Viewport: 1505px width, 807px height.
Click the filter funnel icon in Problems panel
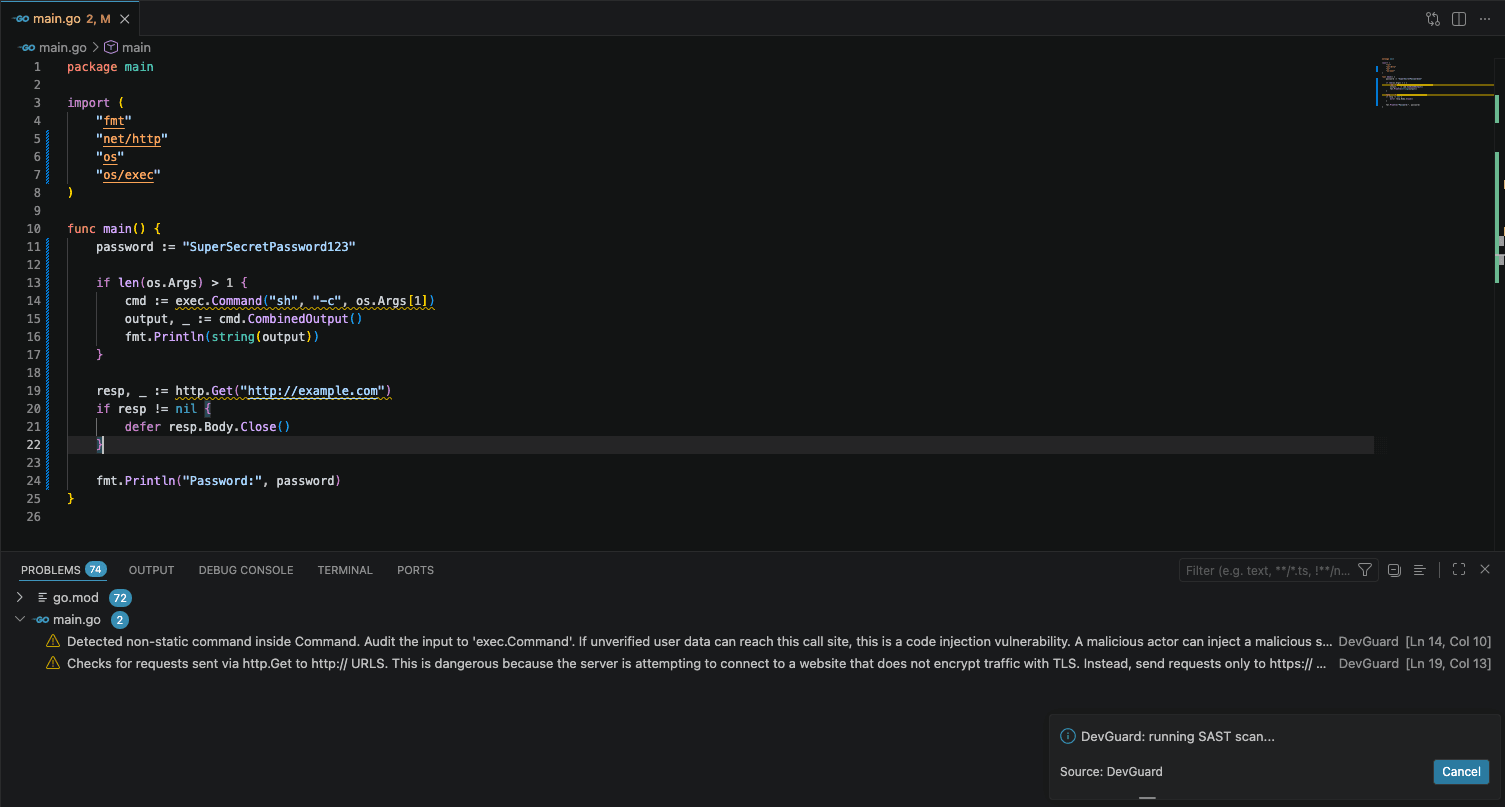pyautogui.click(x=1365, y=570)
